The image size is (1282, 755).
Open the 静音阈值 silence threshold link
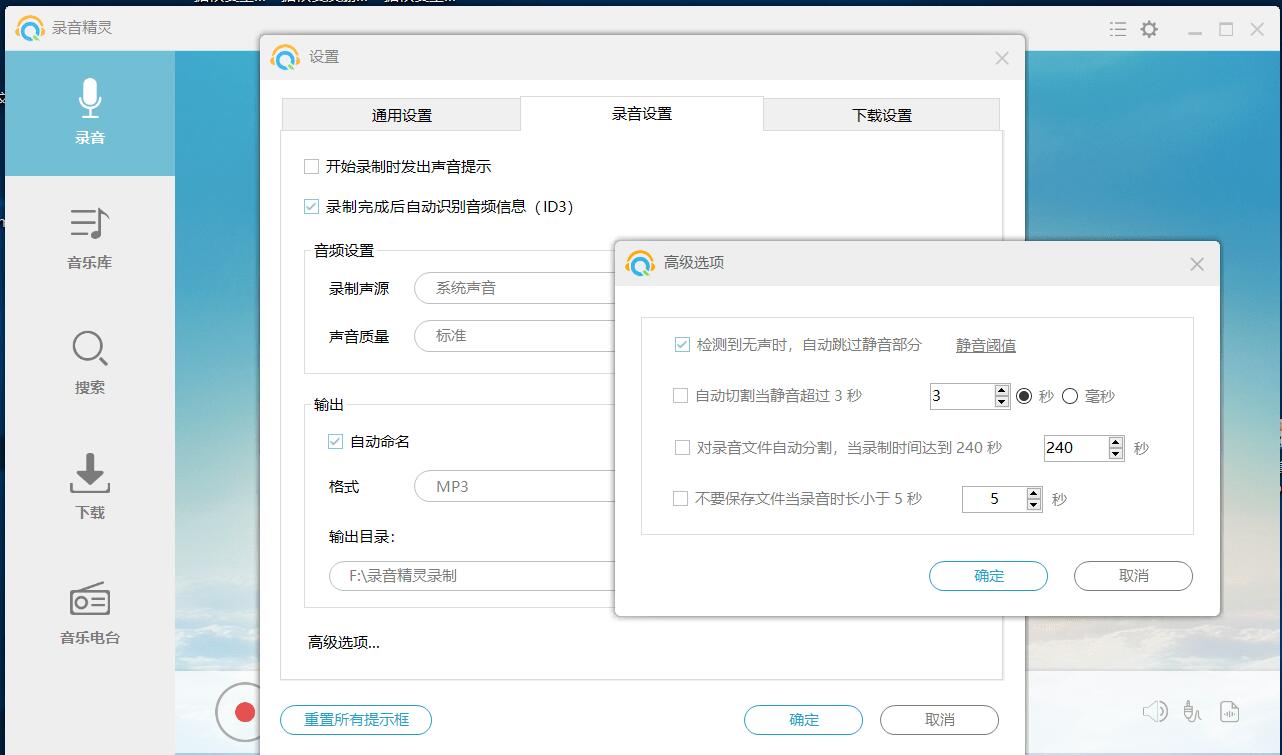coord(984,343)
